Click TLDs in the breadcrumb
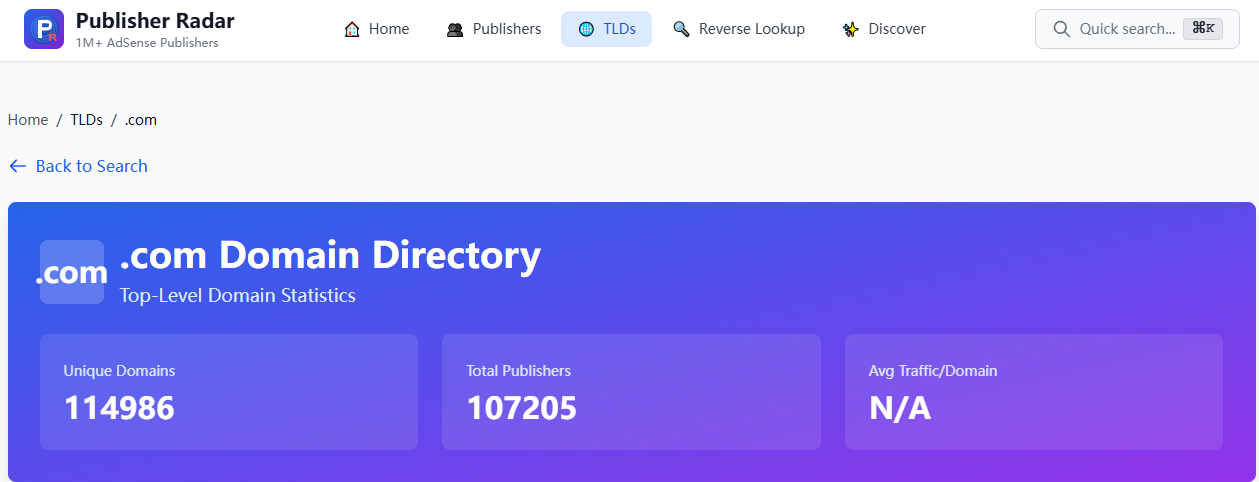Viewport: 1259px width, 482px height. 86,120
